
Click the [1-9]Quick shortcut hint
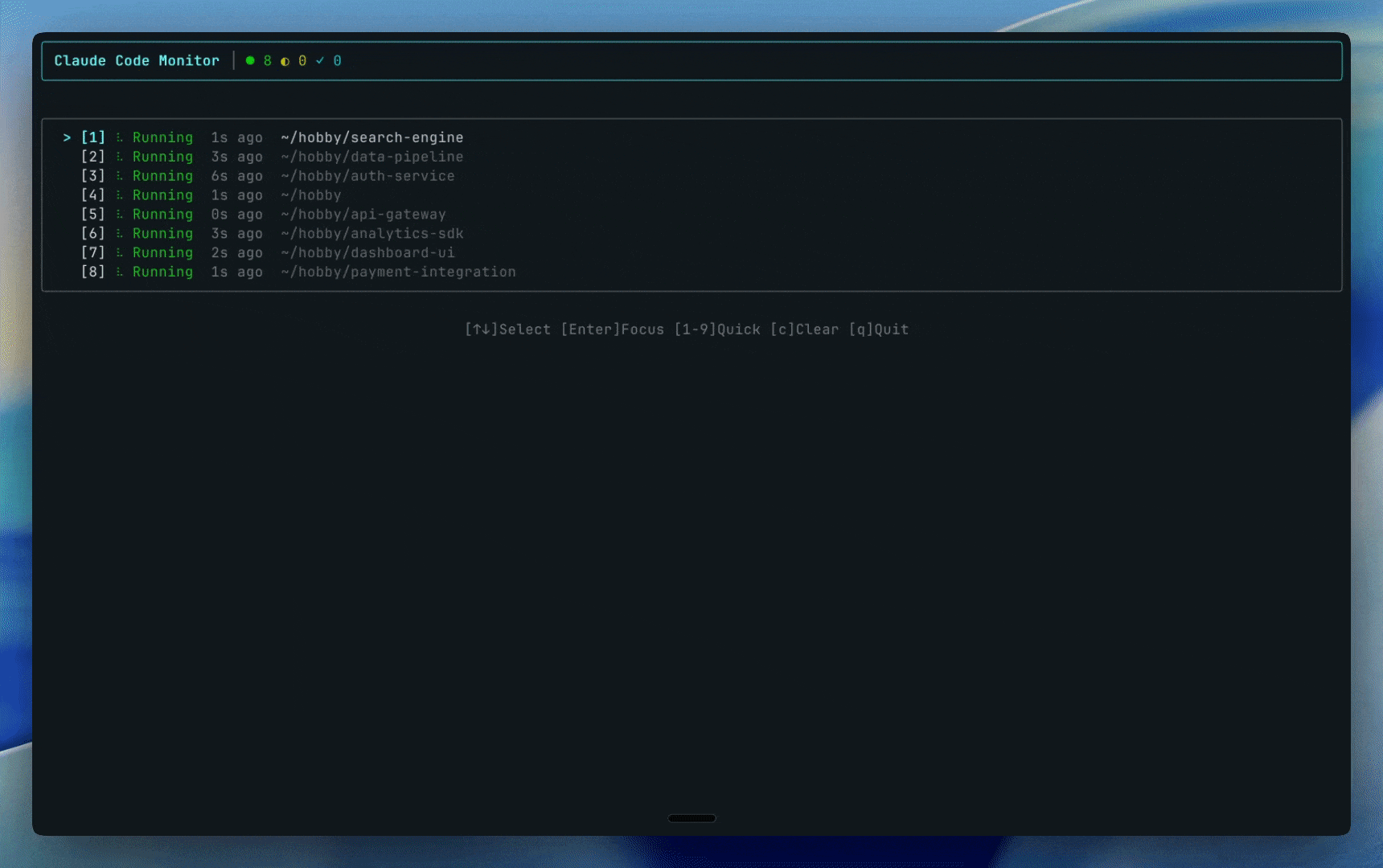717,330
